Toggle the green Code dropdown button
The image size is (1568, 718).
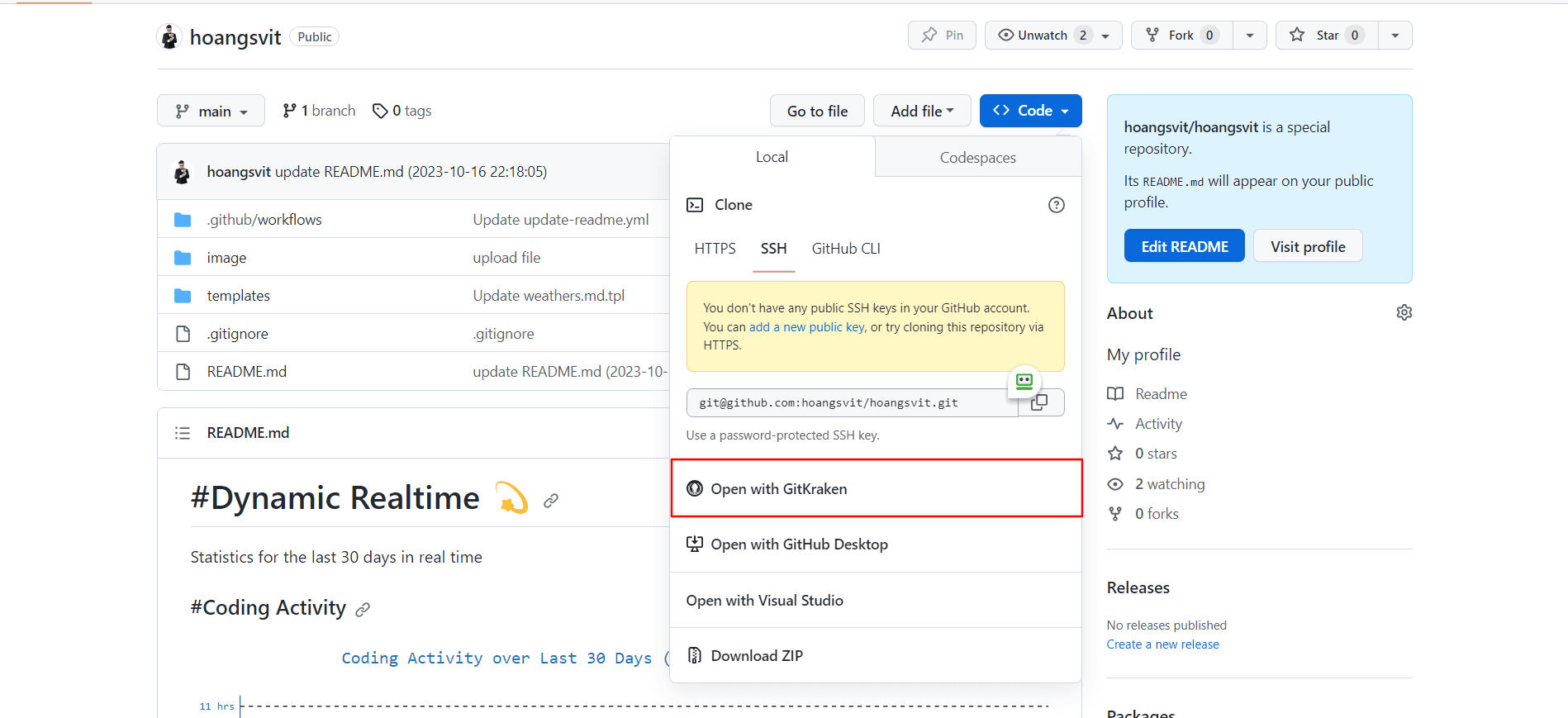tap(1030, 111)
